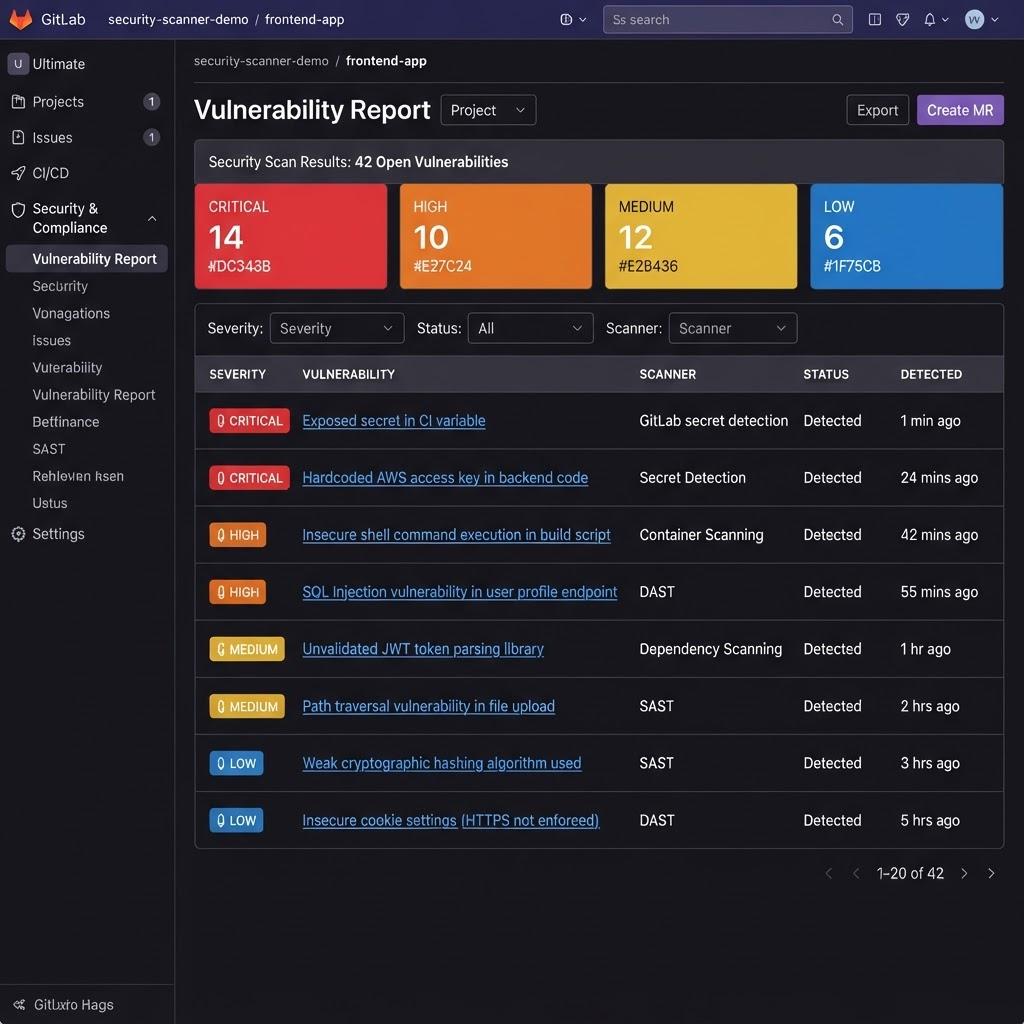The height and width of the screenshot is (1024, 1024).
Task: Click HIGH badge on Insecure shell command row
Action: [238, 535]
